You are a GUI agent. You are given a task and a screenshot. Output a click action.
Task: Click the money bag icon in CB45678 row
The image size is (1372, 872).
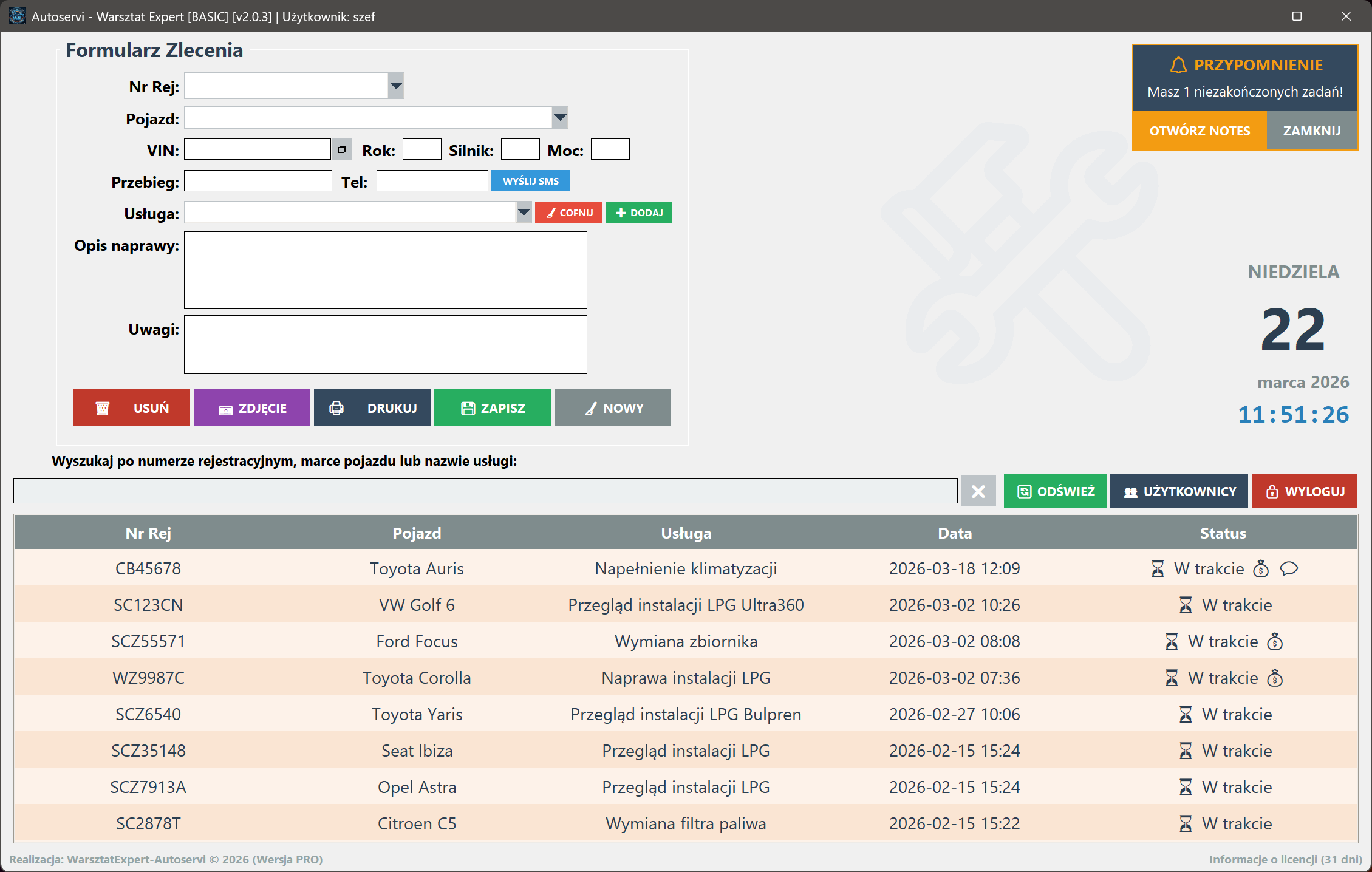pos(1261,568)
